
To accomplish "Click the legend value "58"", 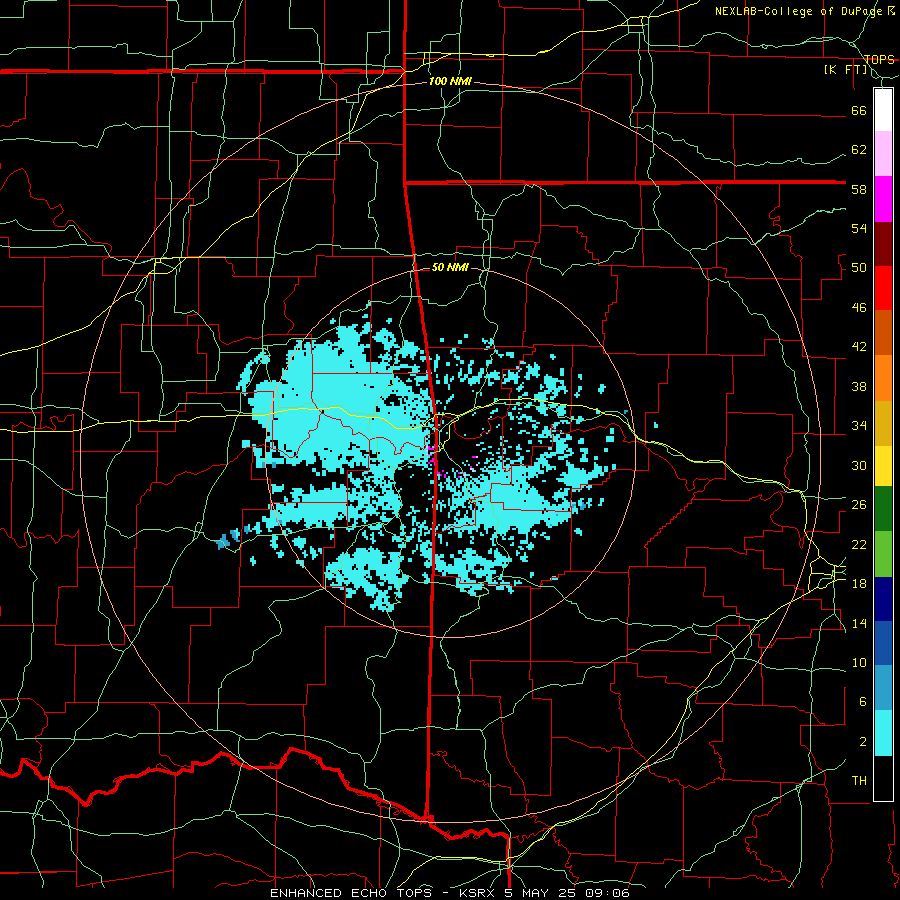I will pos(859,189).
